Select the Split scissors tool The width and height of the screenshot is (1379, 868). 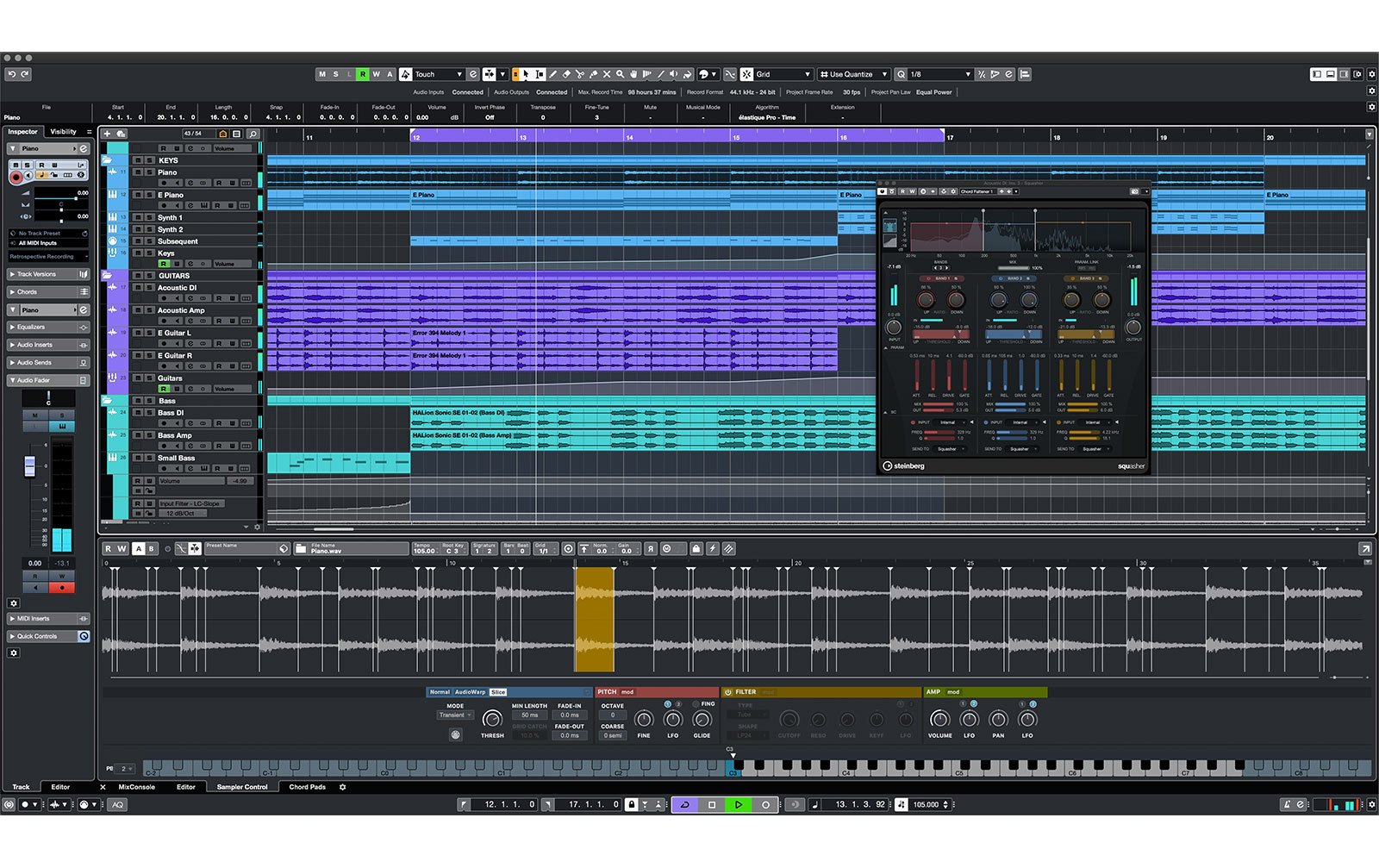pyautogui.click(x=580, y=74)
